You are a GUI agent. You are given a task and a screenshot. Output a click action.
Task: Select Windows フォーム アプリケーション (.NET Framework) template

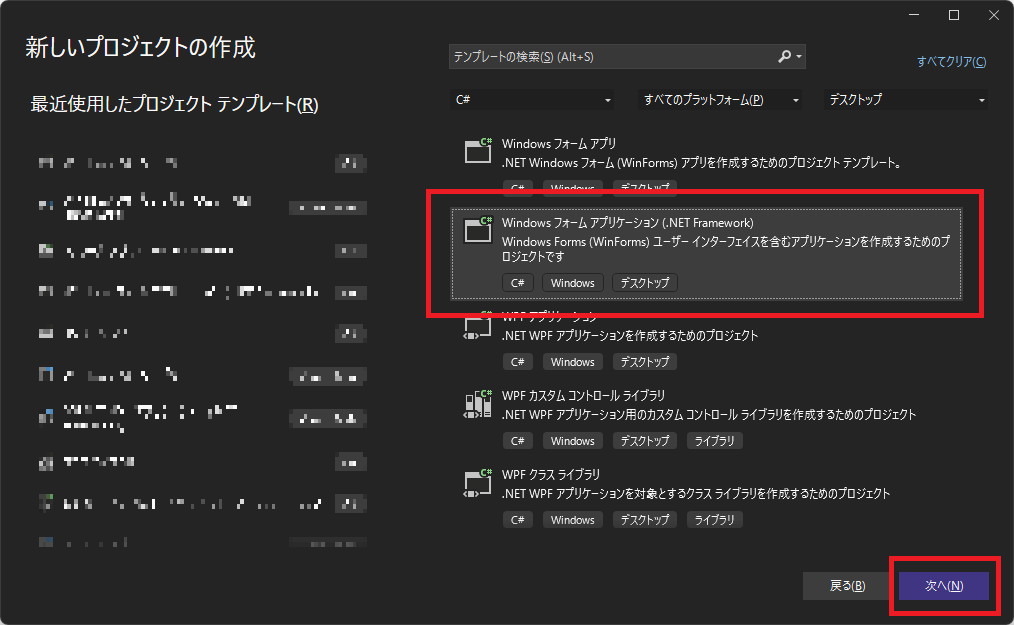pyautogui.click(x=706, y=254)
